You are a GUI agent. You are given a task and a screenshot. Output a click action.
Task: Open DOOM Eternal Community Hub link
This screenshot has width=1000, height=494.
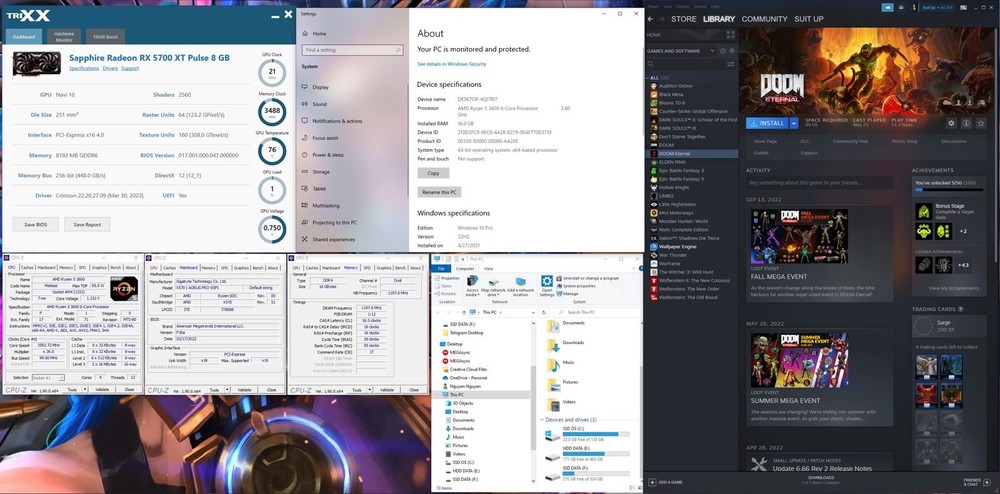click(x=850, y=142)
